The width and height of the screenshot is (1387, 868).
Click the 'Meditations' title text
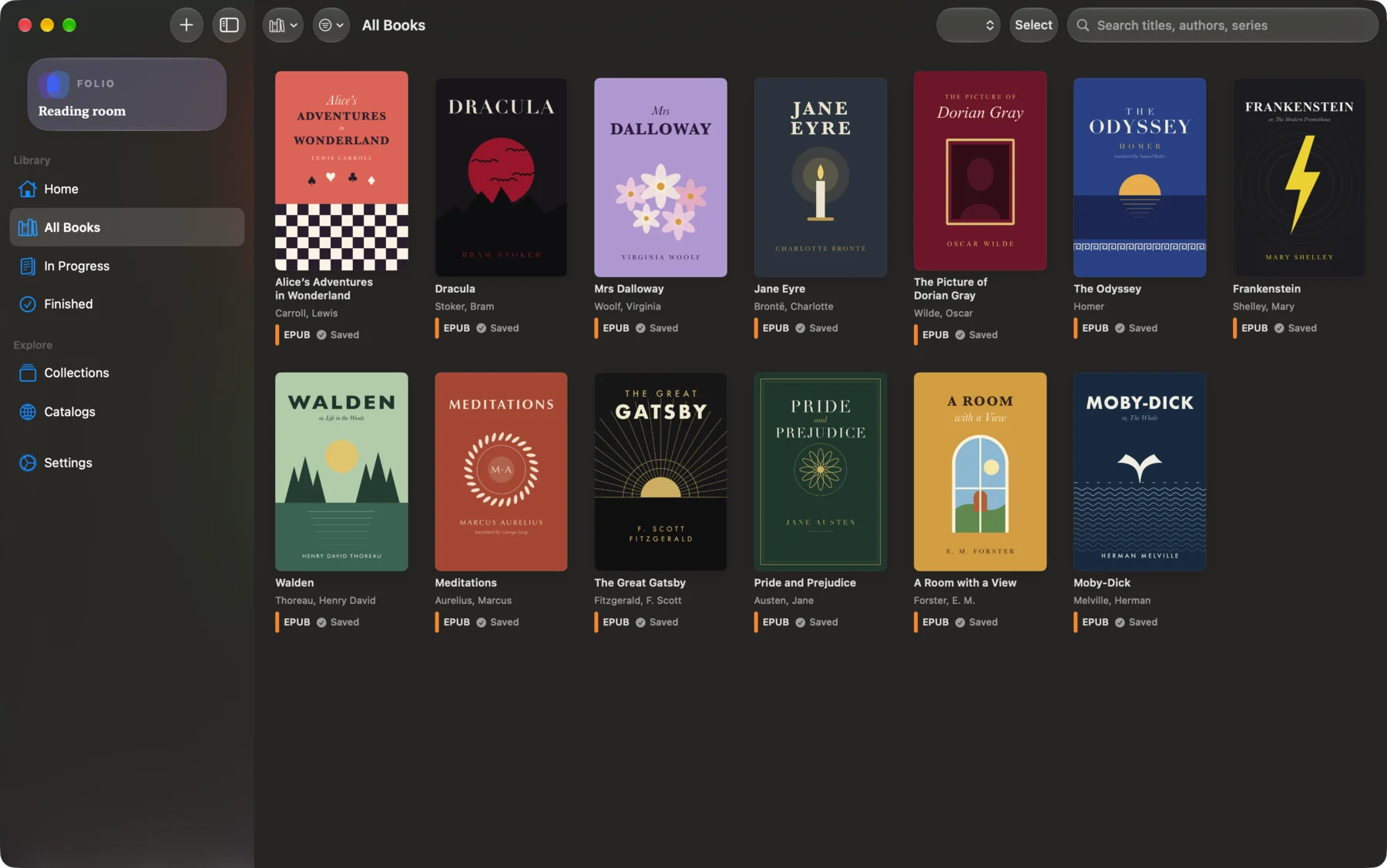point(465,583)
